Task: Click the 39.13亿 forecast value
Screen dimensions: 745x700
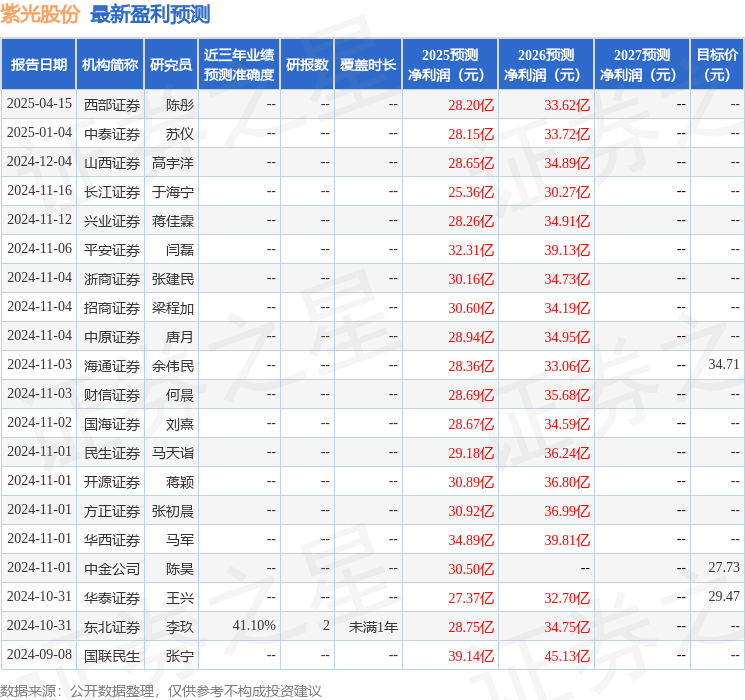Action: click(567, 250)
